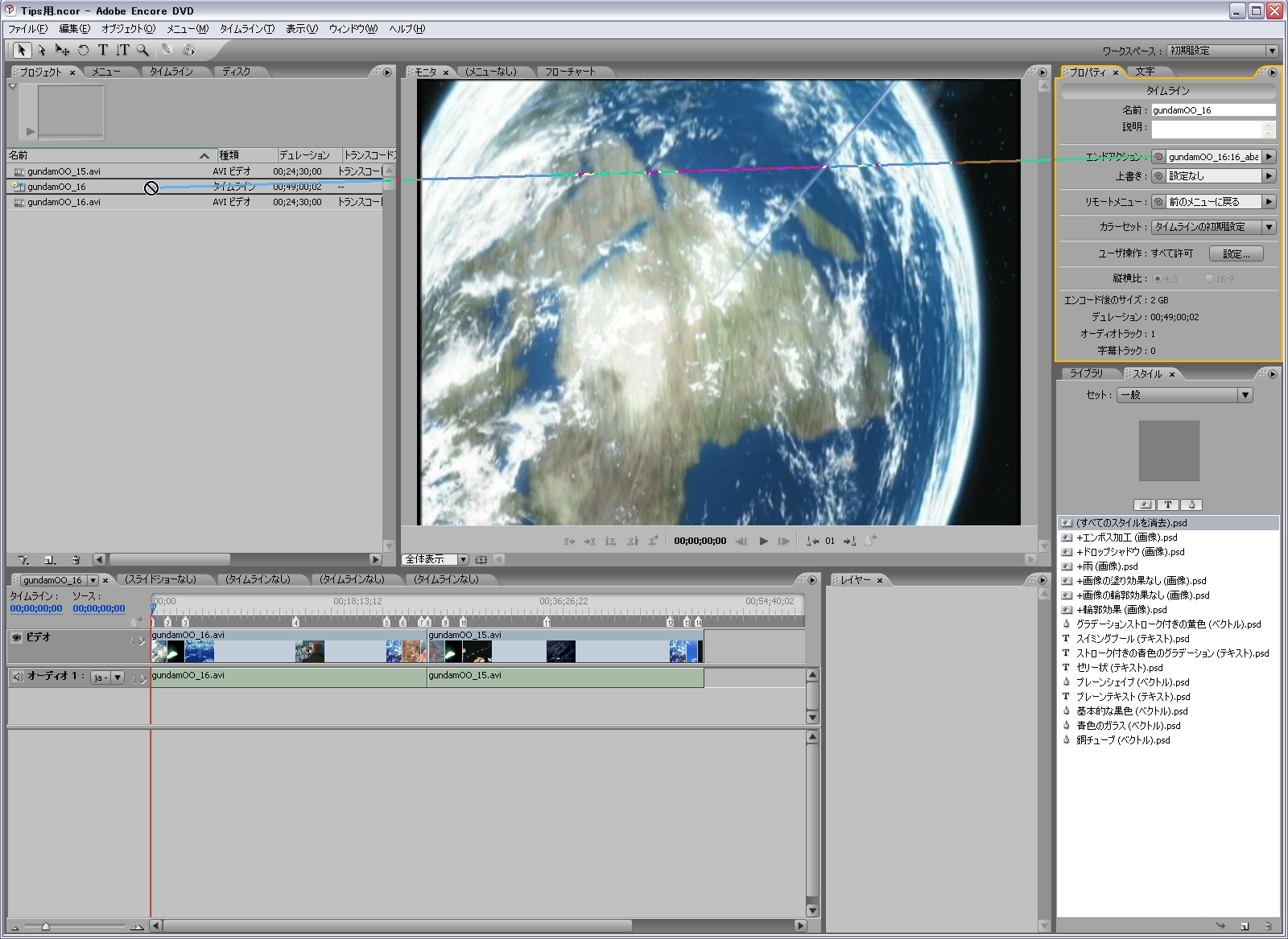1288x939 pixels.
Task: Open the Audio 1 language dropdown ja
Action: click(108, 677)
